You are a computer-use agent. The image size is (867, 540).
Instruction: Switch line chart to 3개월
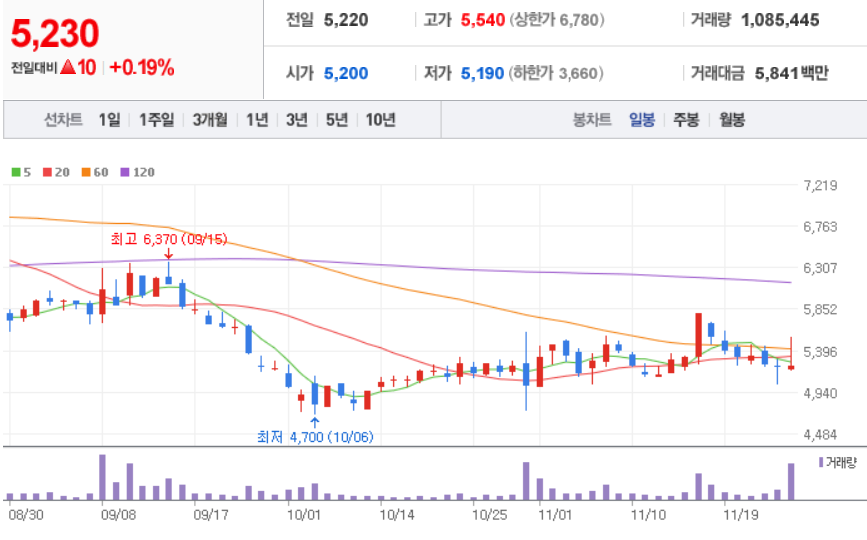210,119
